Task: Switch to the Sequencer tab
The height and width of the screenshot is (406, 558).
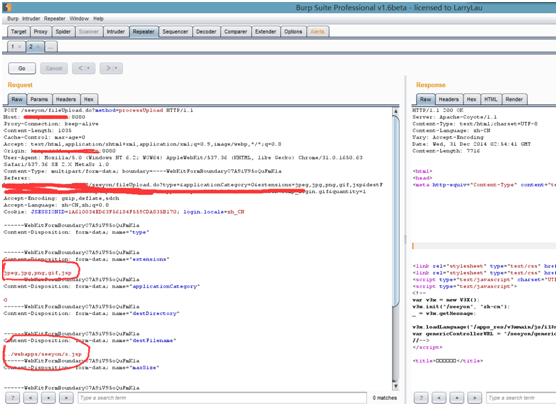Action: click(175, 32)
